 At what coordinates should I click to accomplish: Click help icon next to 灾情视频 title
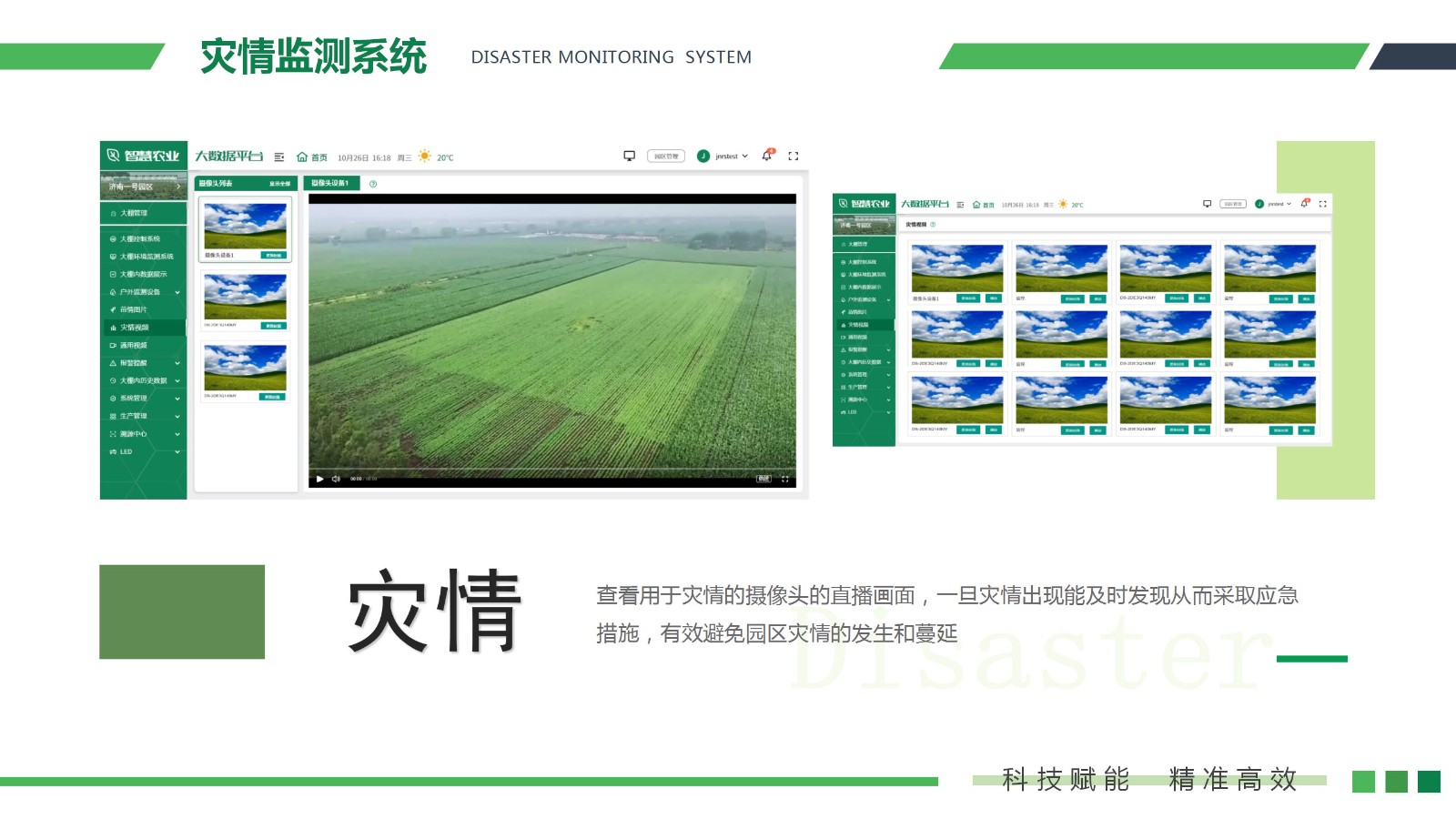[934, 225]
